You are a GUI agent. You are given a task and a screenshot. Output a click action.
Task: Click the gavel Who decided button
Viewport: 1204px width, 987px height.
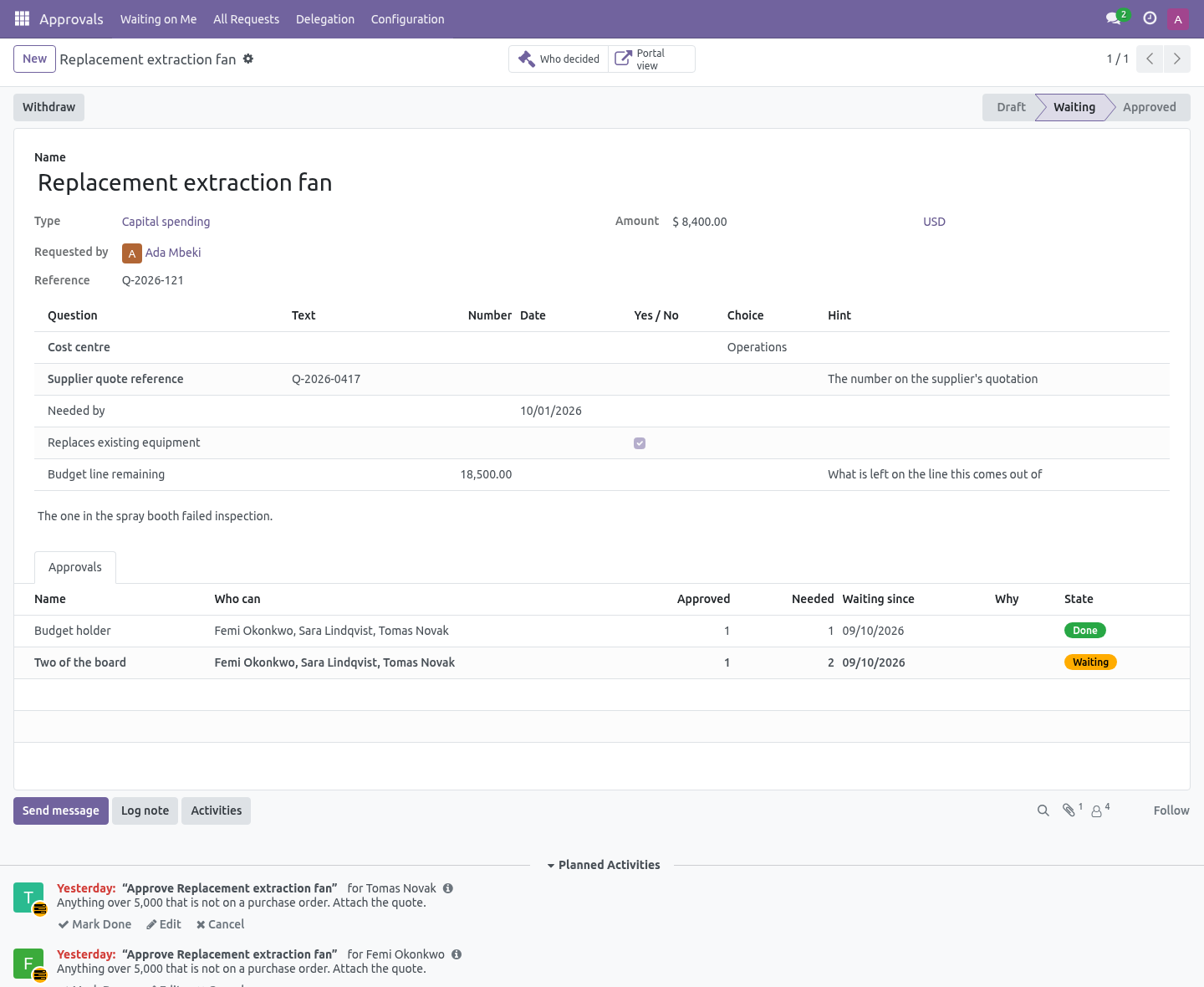tap(559, 59)
